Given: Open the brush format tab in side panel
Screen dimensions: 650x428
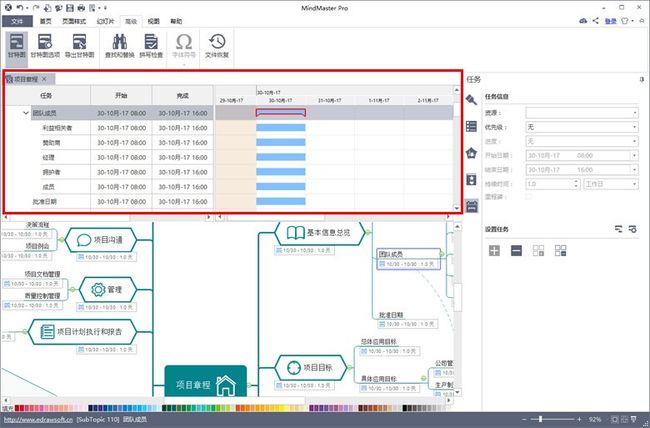Looking at the screenshot, I should 471,100.
